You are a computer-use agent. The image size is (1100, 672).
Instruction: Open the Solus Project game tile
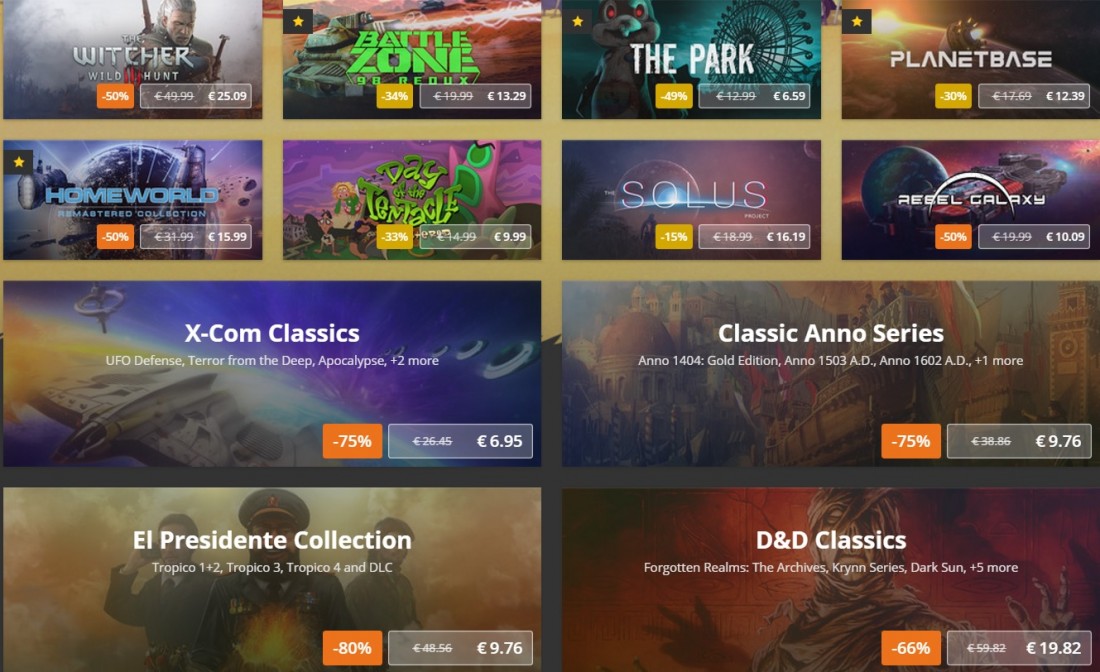[691, 200]
